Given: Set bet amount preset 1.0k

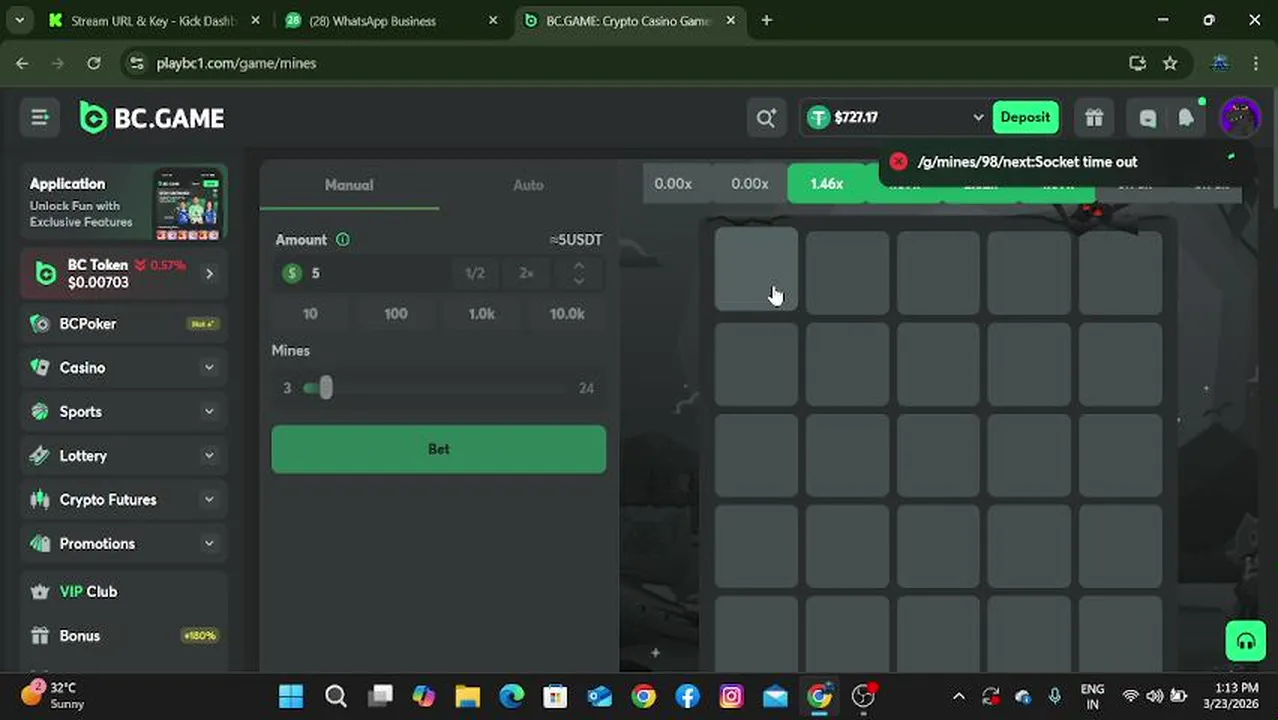Looking at the screenshot, I should 481,314.
